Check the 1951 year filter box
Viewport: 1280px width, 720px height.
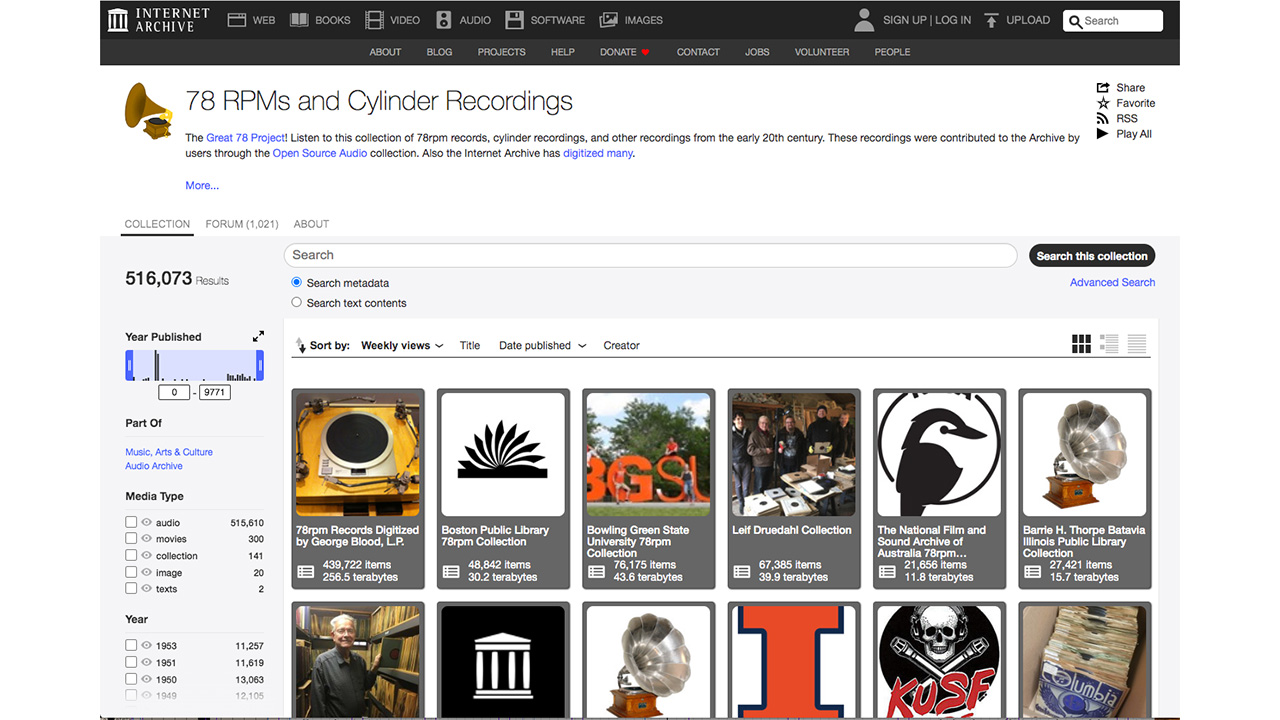(x=131, y=662)
